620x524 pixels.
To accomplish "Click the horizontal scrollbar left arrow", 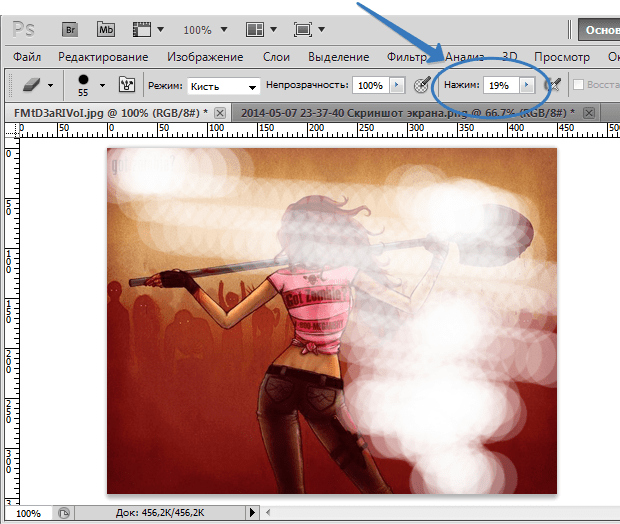I will (268, 513).
